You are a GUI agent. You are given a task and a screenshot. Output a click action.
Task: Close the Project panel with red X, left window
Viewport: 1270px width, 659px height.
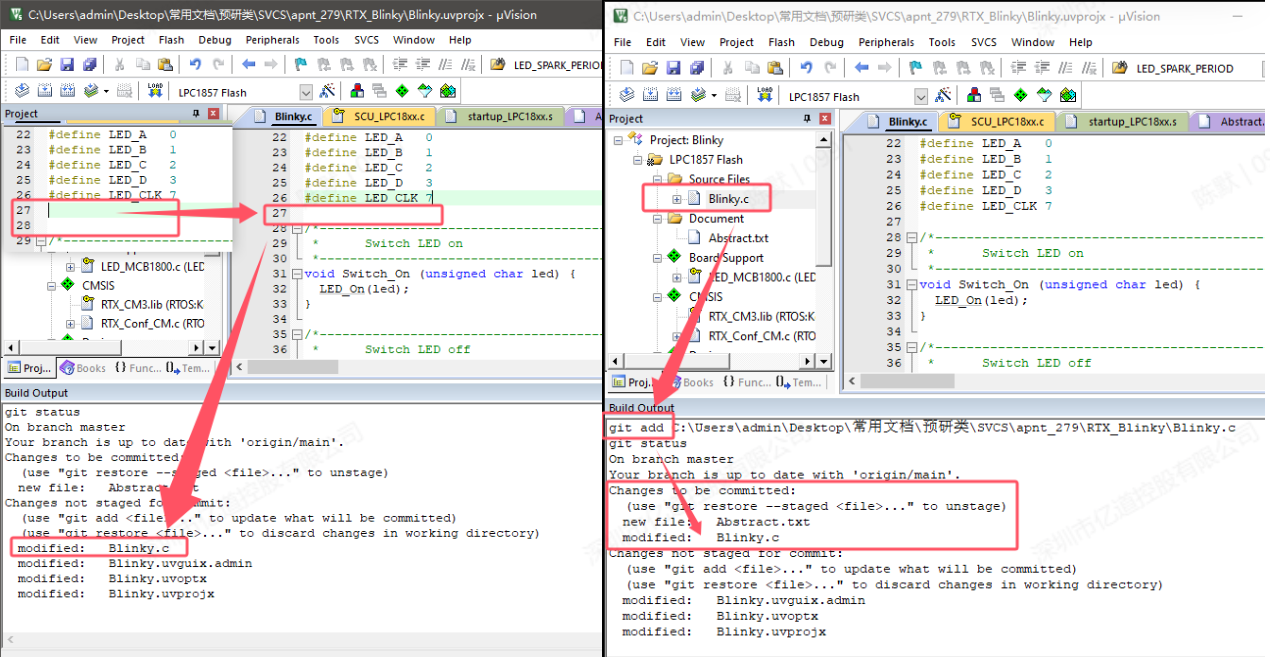click(213, 114)
